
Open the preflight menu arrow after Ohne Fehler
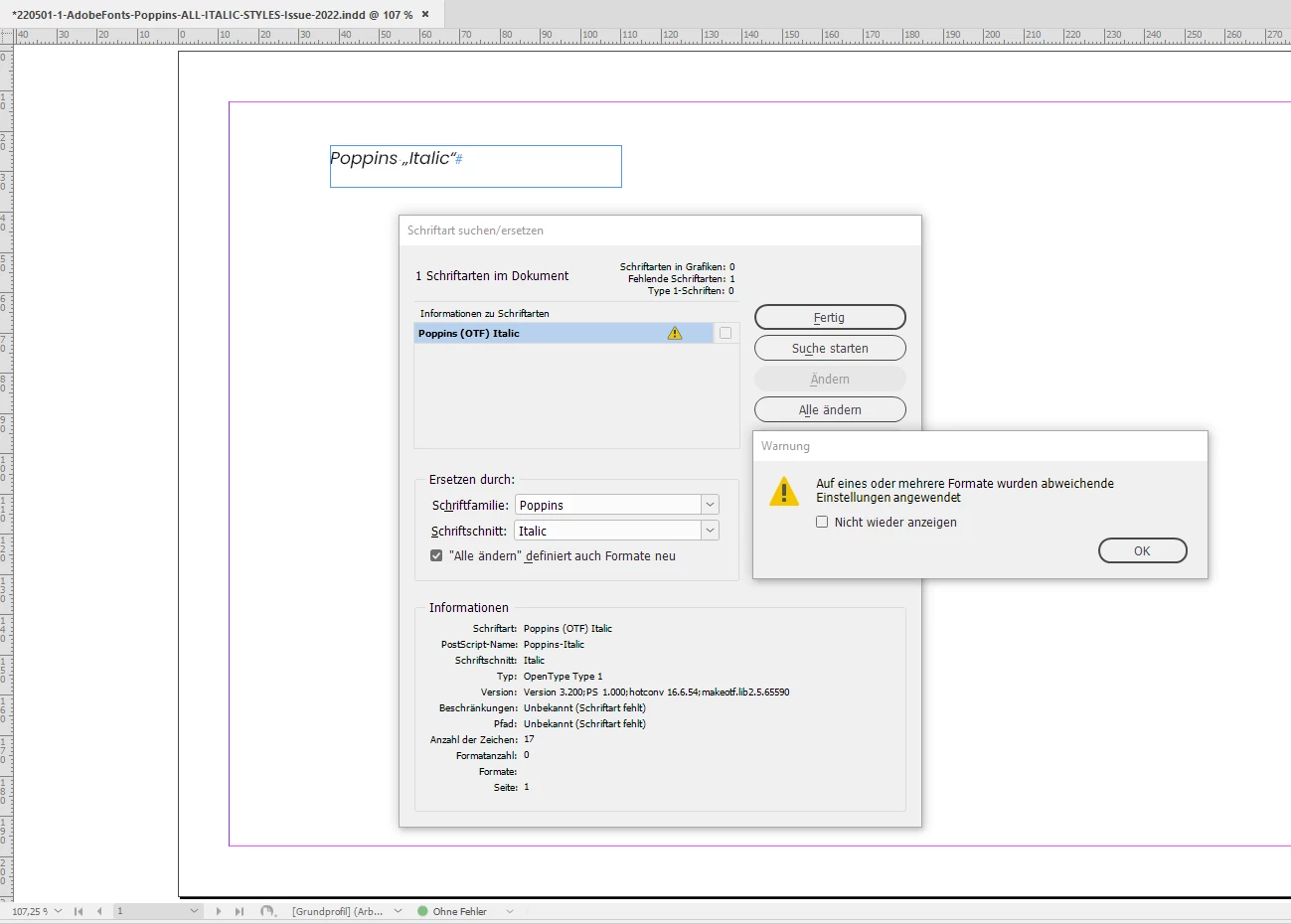510,911
